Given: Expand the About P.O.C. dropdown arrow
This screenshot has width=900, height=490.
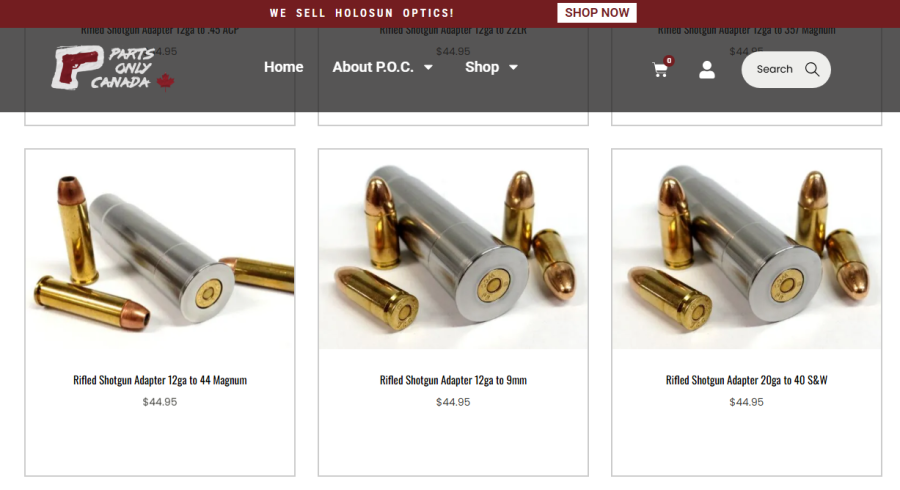Looking at the screenshot, I should point(428,67).
